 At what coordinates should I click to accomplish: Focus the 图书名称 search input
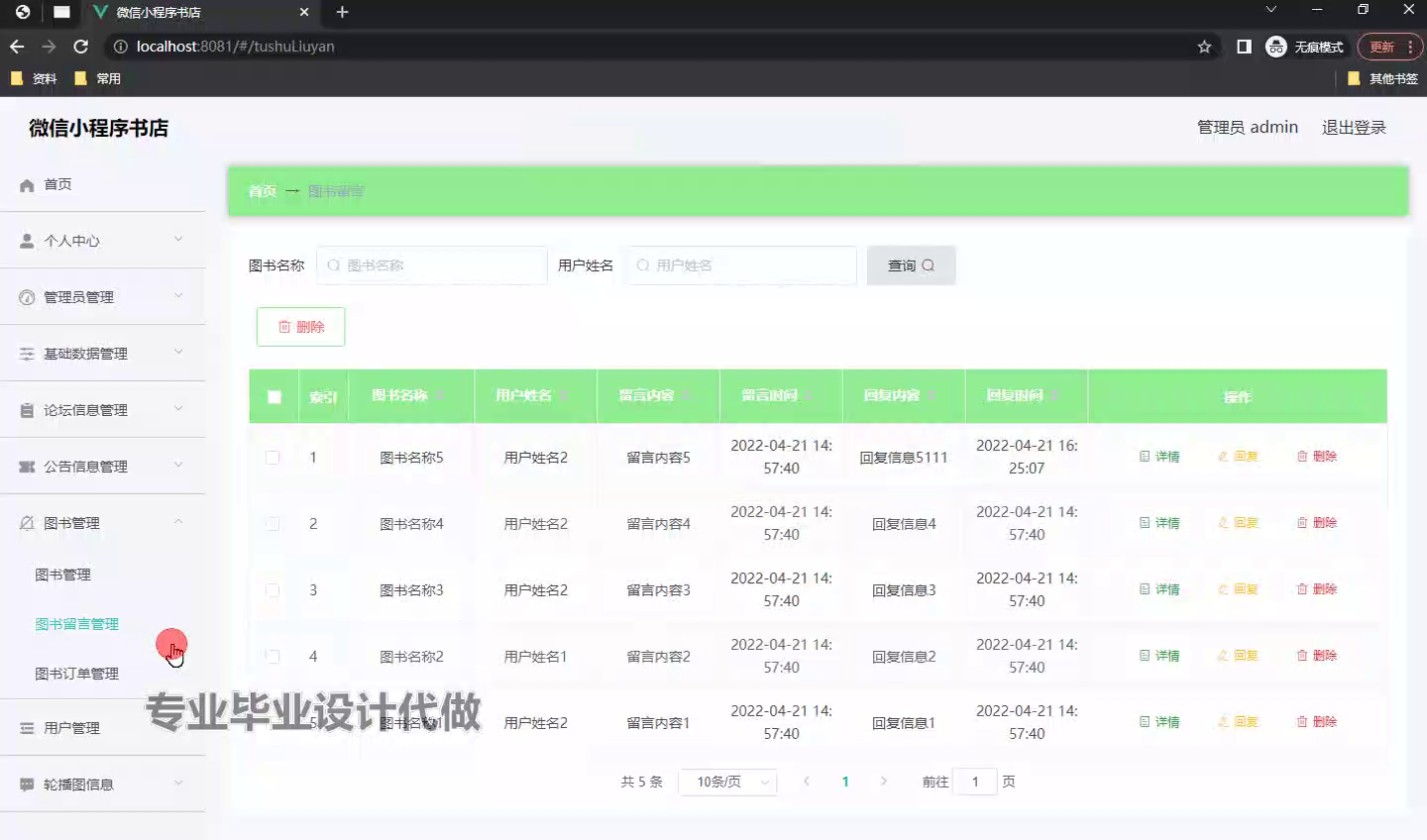(x=432, y=265)
